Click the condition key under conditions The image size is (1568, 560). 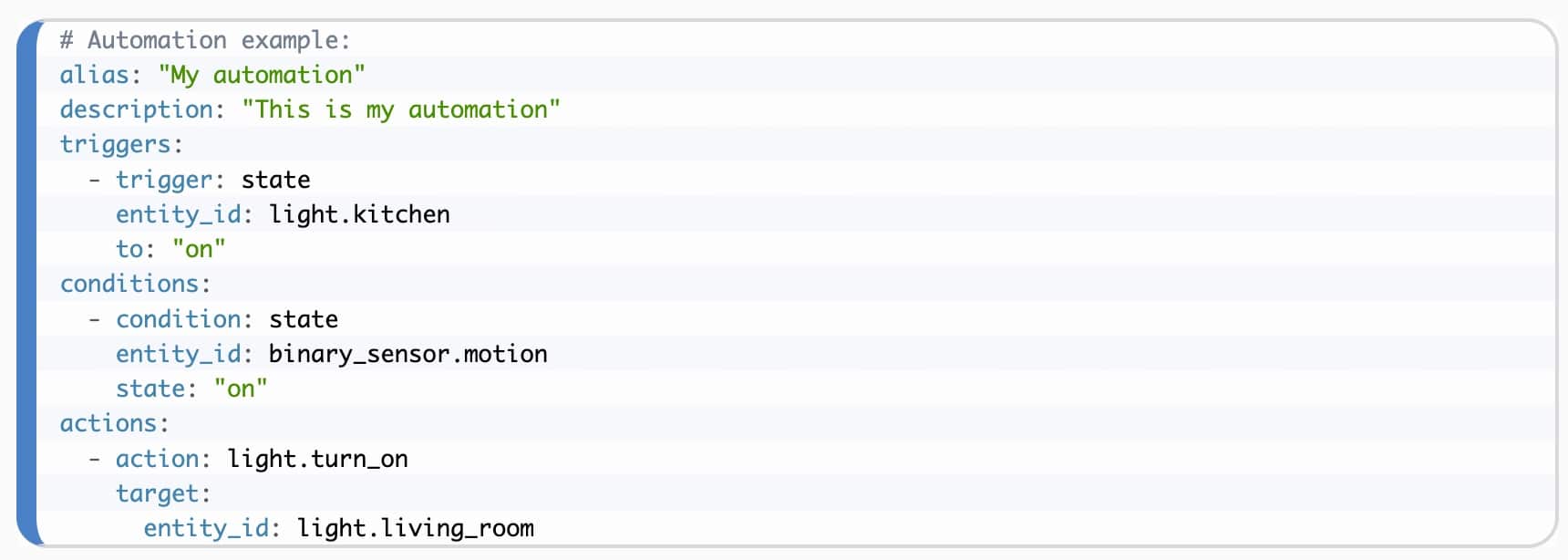point(178,319)
